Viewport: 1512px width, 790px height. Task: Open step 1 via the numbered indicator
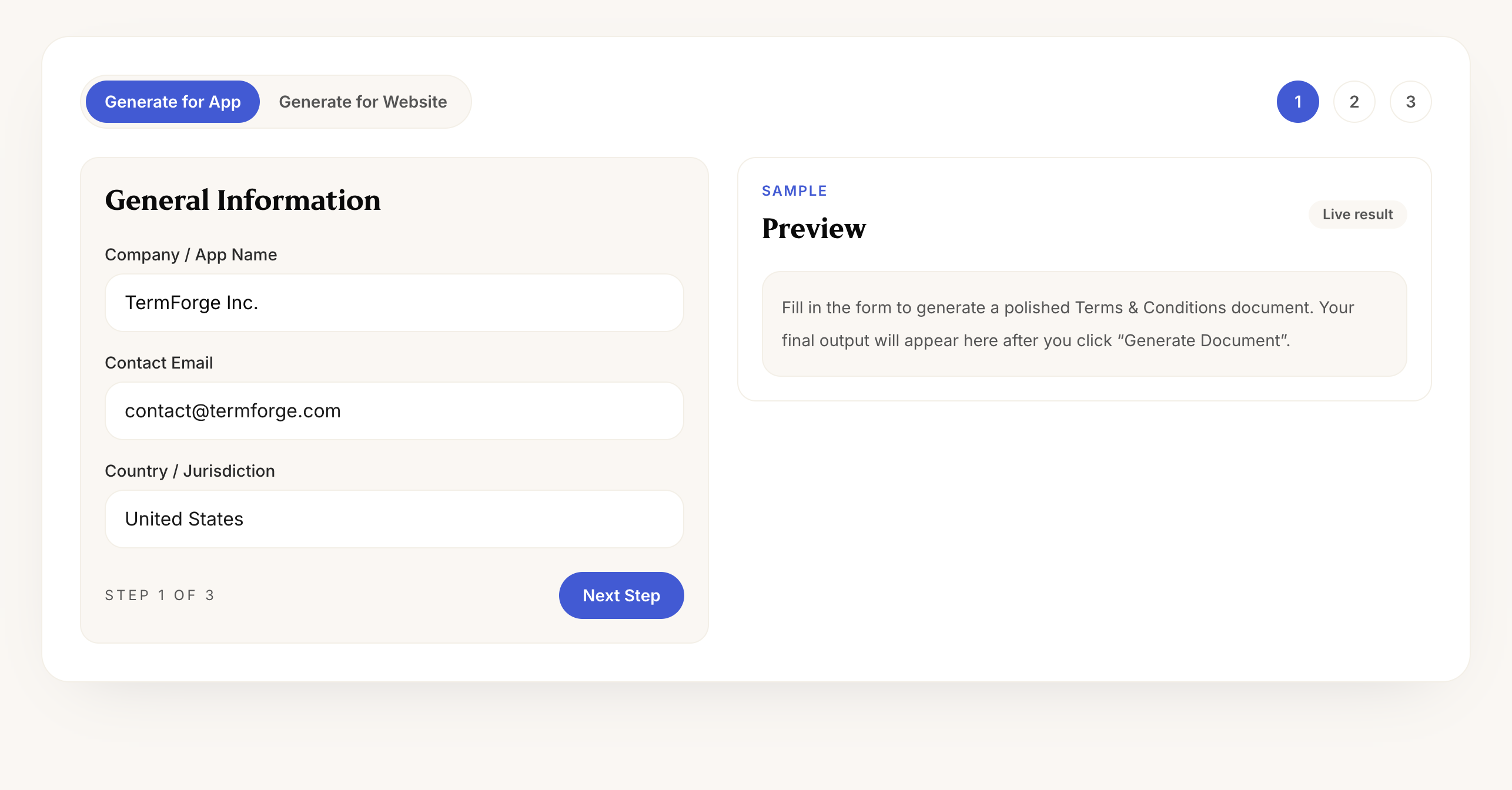tap(1297, 101)
